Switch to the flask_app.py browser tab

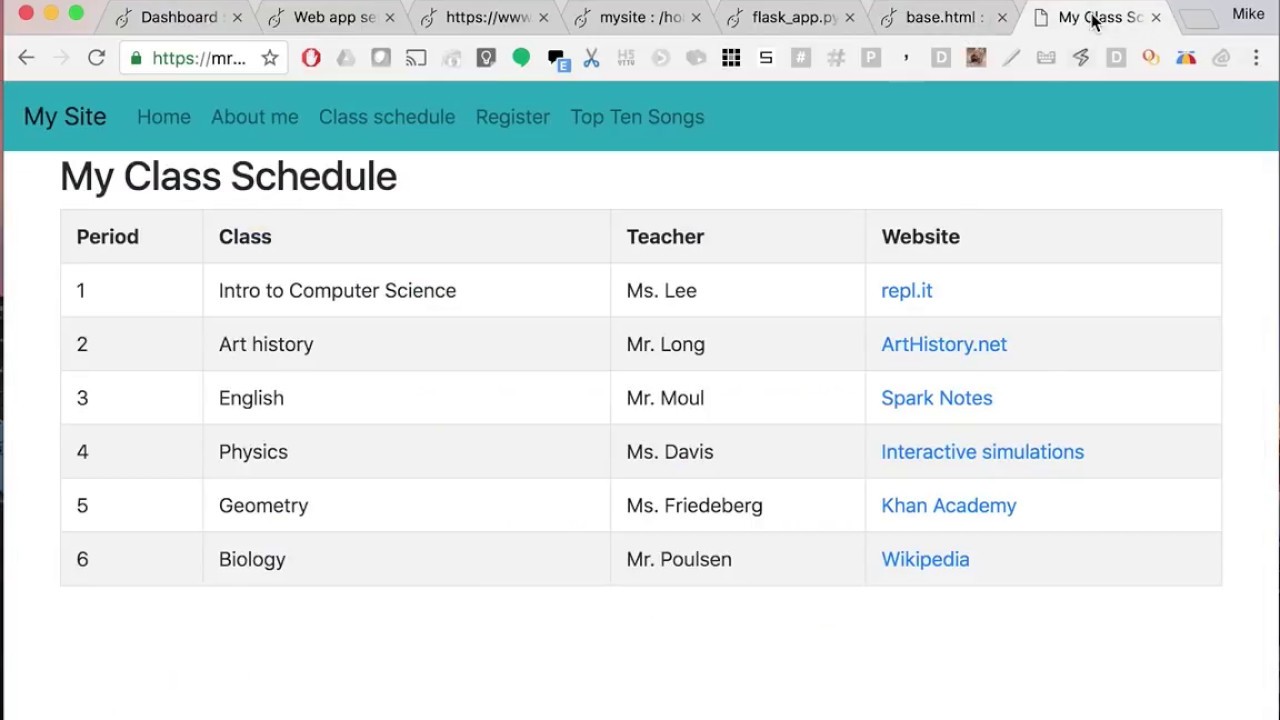point(794,17)
